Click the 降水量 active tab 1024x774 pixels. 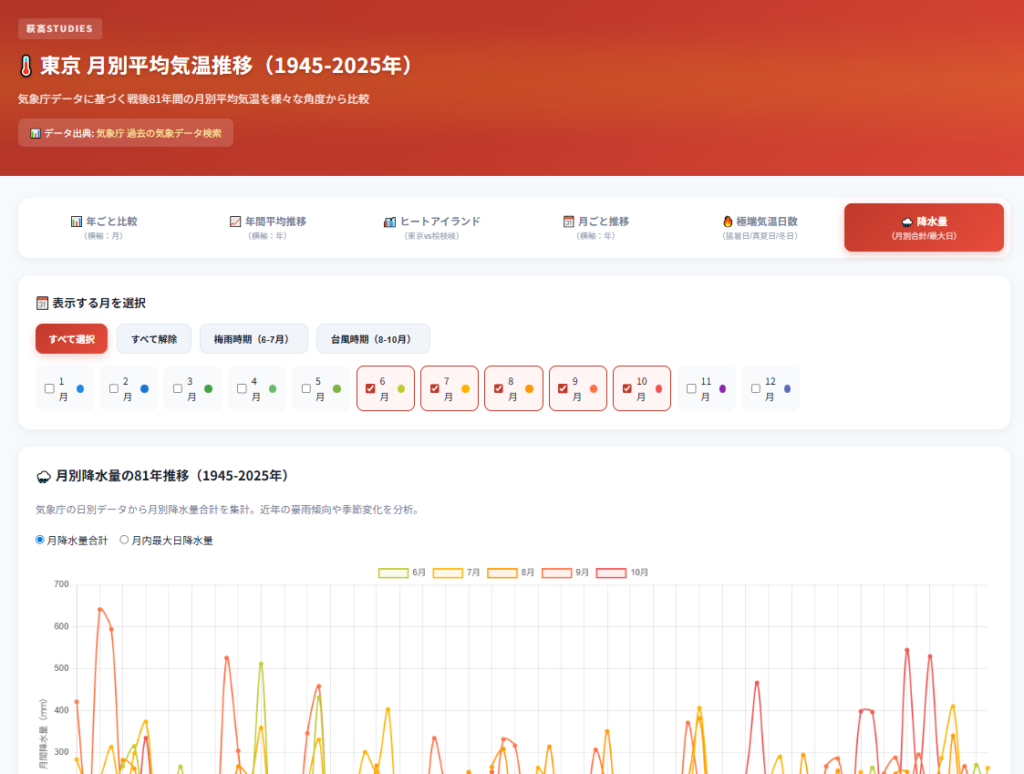pos(923,227)
